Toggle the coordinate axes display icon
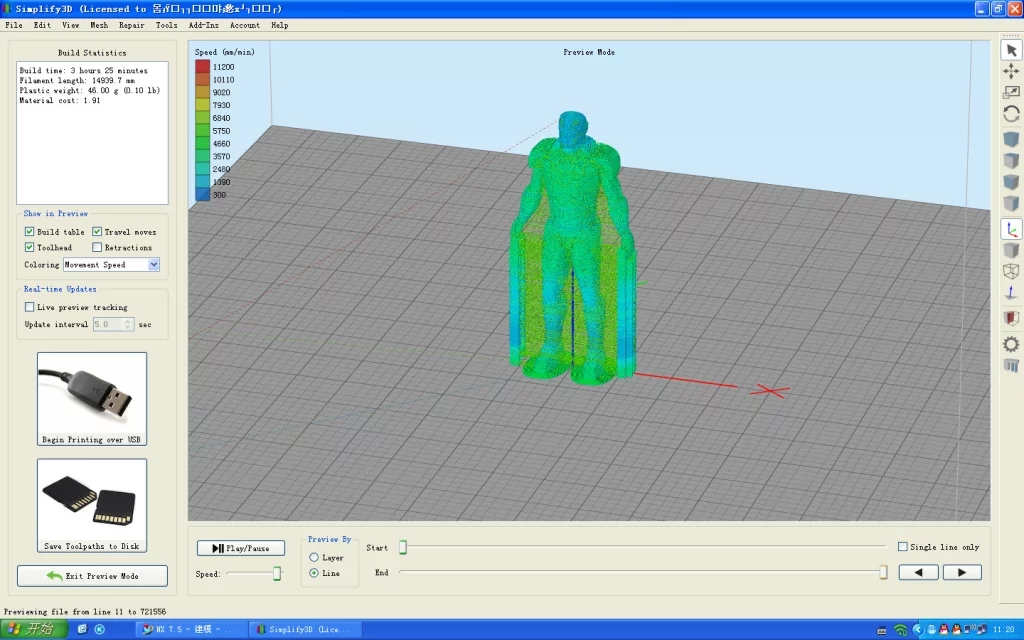Screen dimensions: 1024x640 (x=1011, y=228)
